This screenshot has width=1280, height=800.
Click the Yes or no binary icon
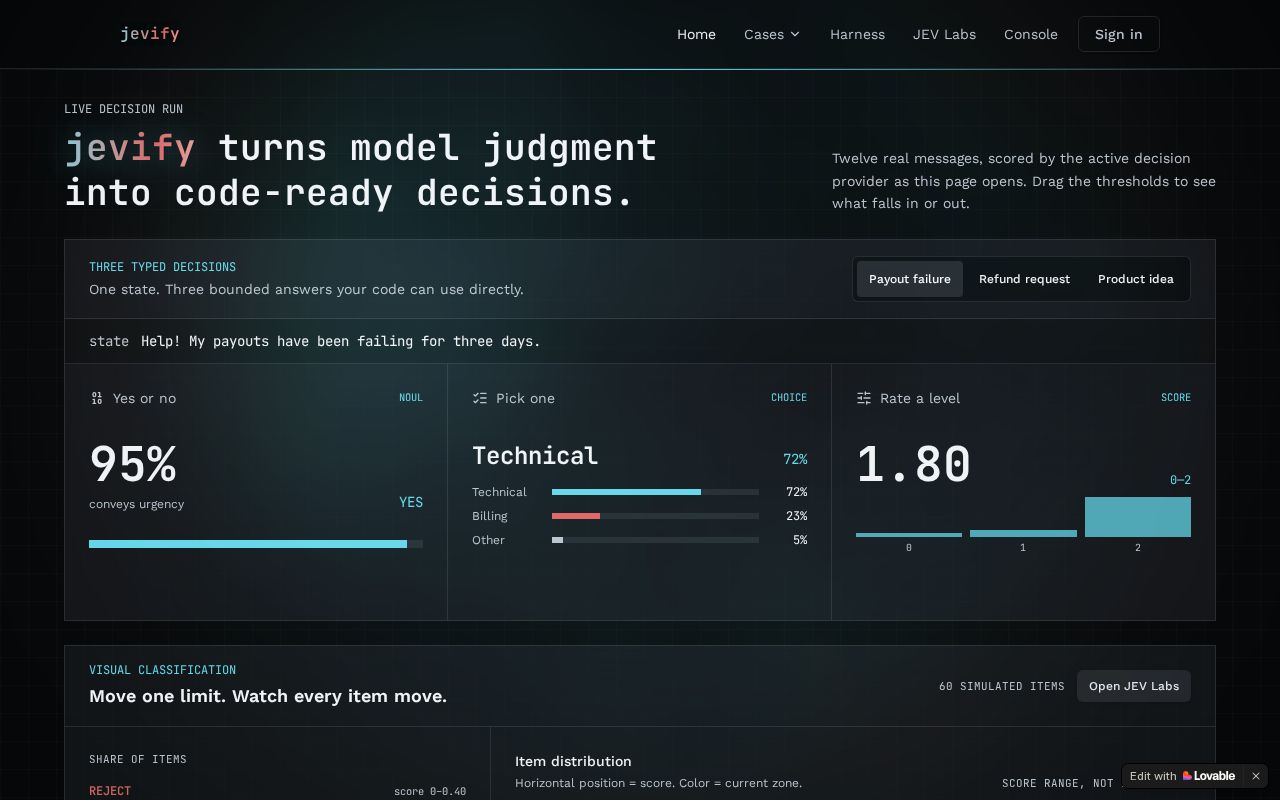[x=97, y=398]
